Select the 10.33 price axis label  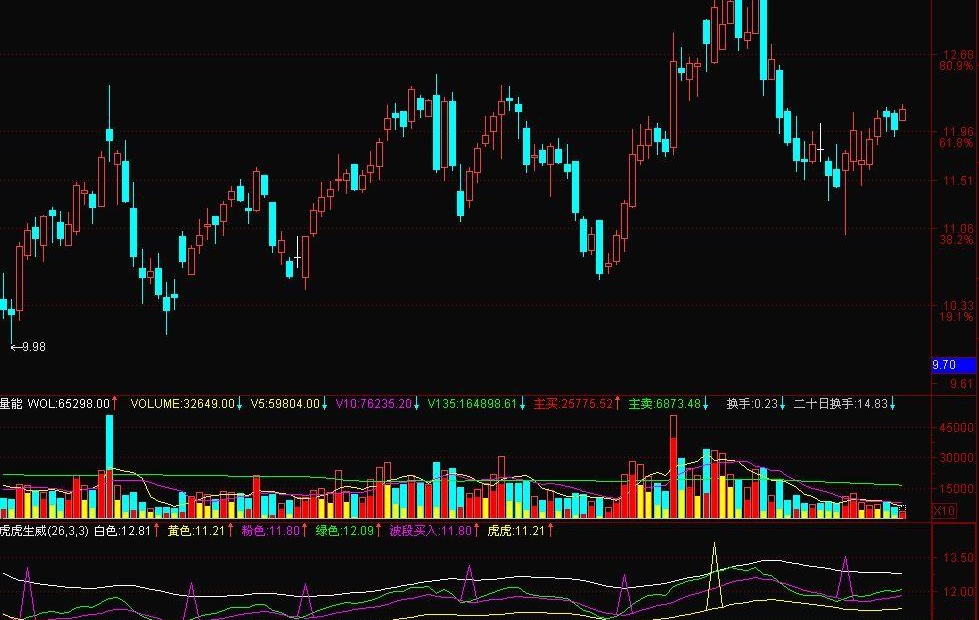click(958, 306)
